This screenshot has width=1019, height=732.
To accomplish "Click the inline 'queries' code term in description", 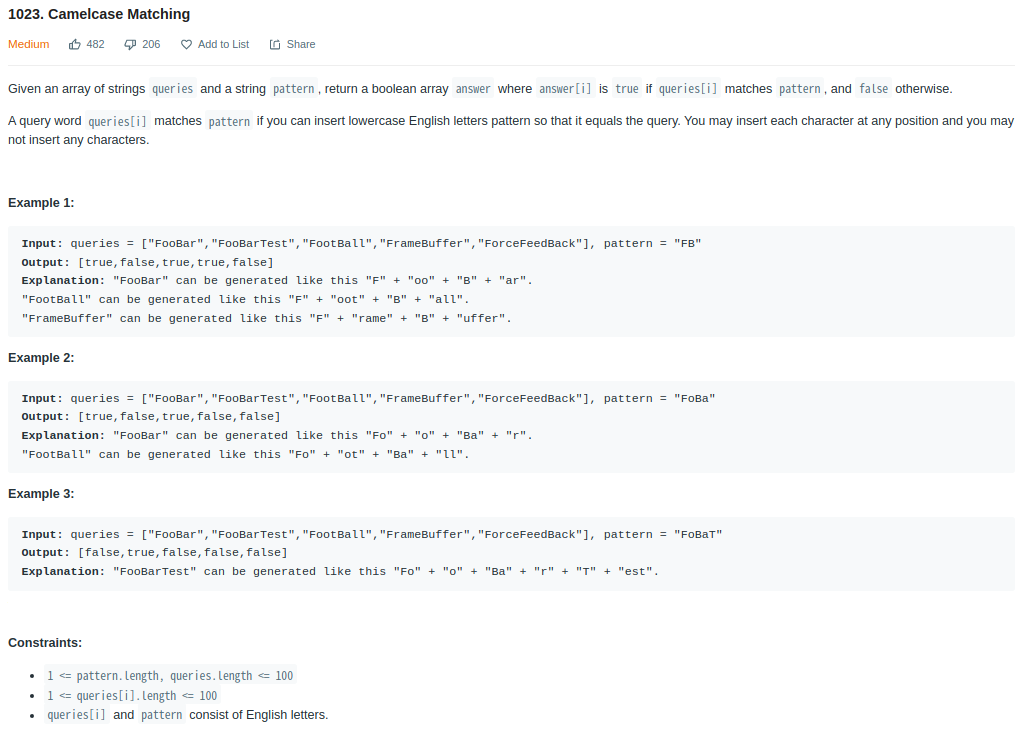I will click(x=173, y=88).
